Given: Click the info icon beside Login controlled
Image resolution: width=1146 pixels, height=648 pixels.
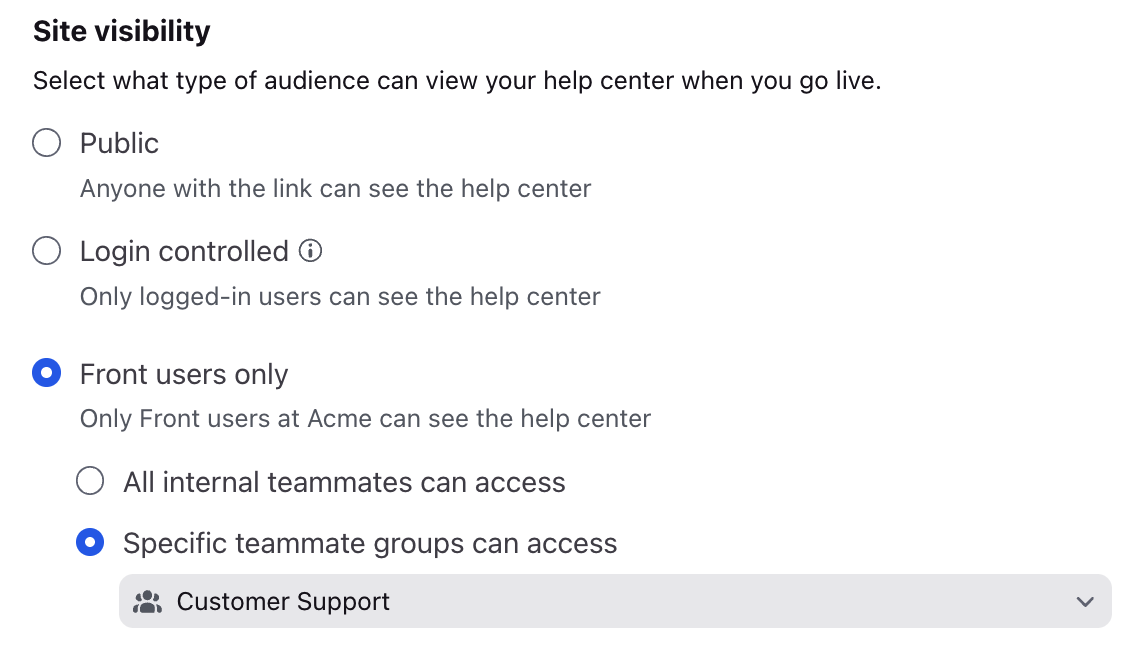Looking at the screenshot, I should pos(310,251).
